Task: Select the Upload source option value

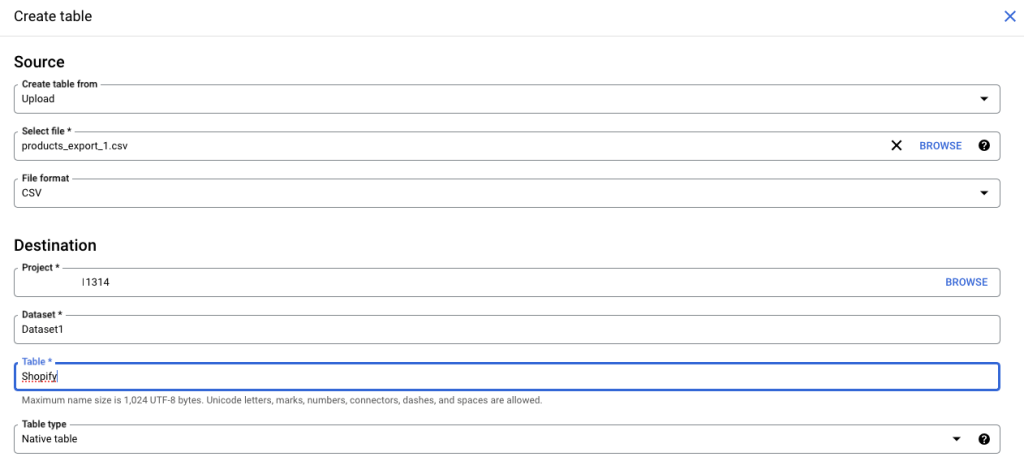Action: (38, 99)
